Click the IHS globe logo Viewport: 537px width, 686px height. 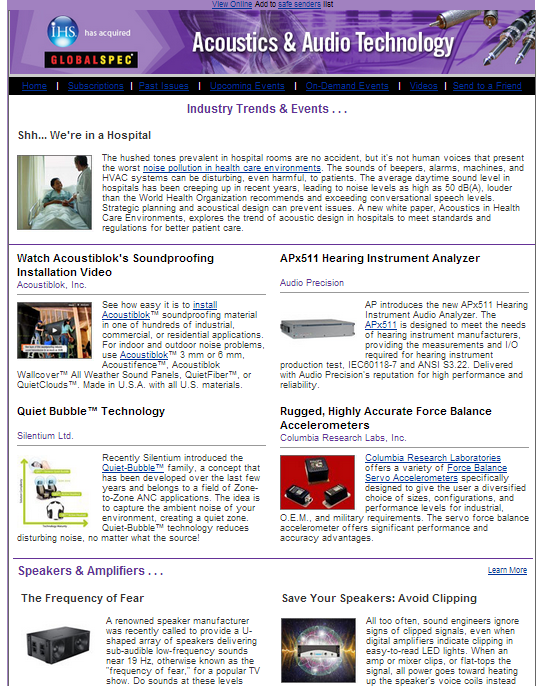tap(63, 31)
